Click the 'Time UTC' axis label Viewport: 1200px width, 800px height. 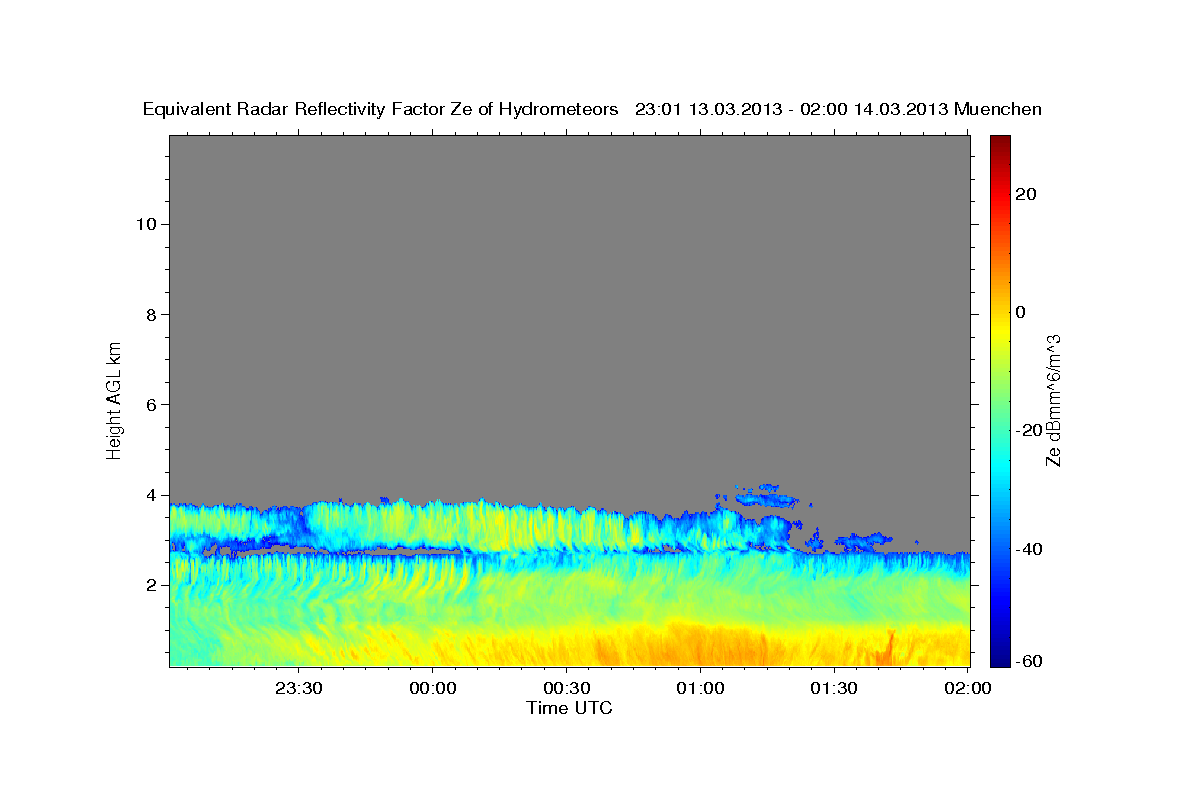tap(569, 708)
